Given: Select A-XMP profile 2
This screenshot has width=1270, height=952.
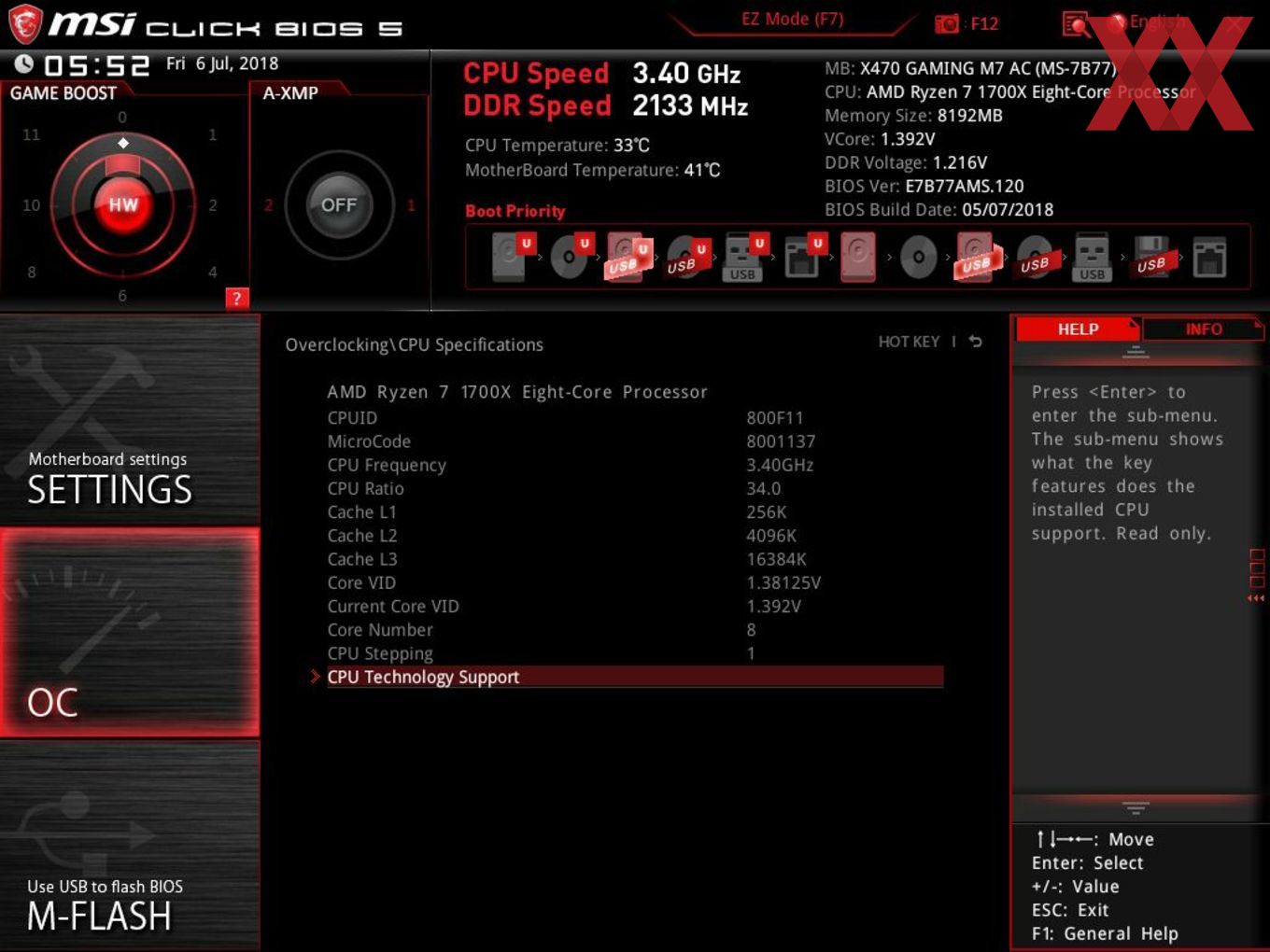Looking at the screenshot, I should [268, 205].
